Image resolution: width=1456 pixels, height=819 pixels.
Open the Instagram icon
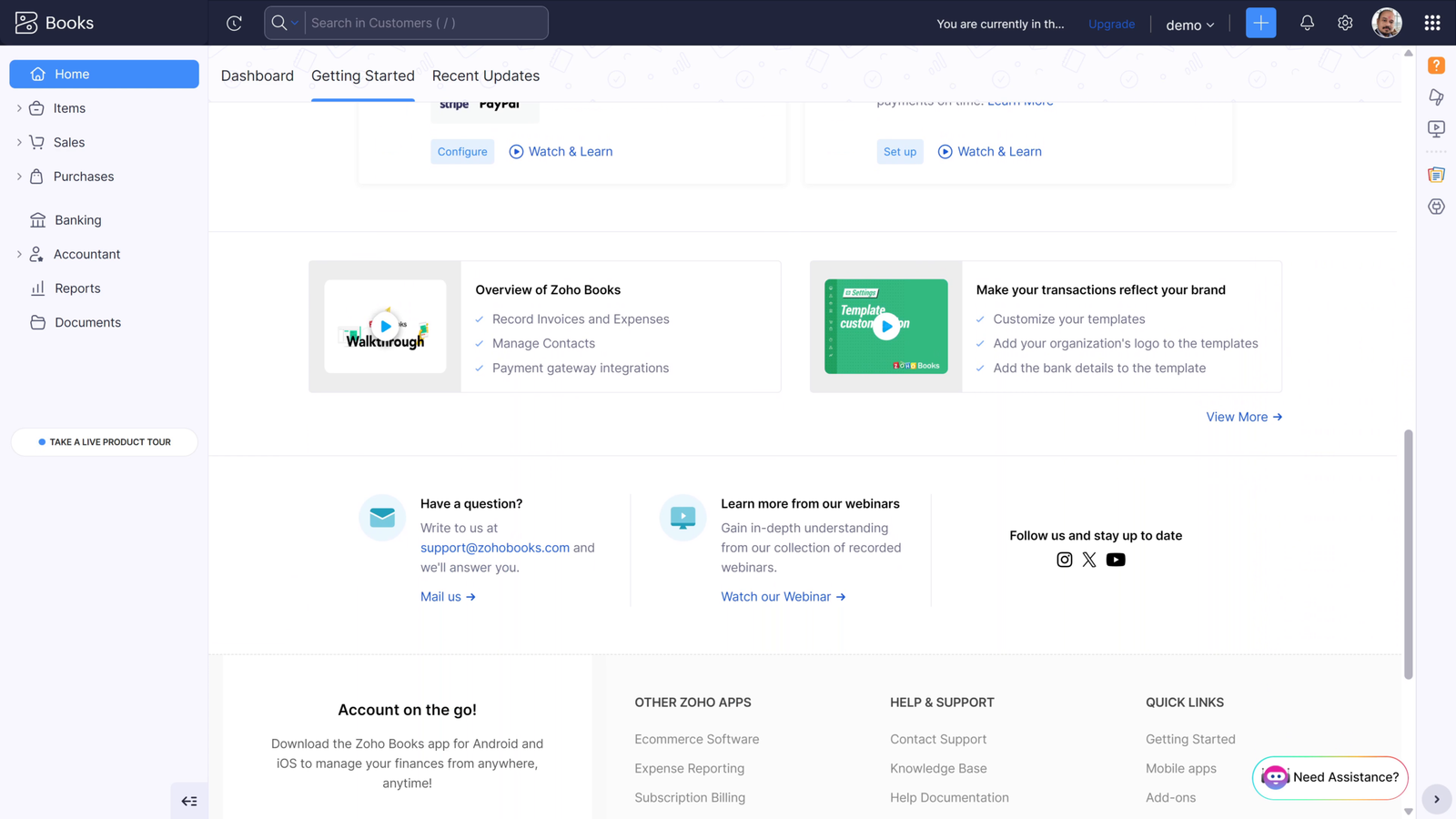coord(1064,560)
